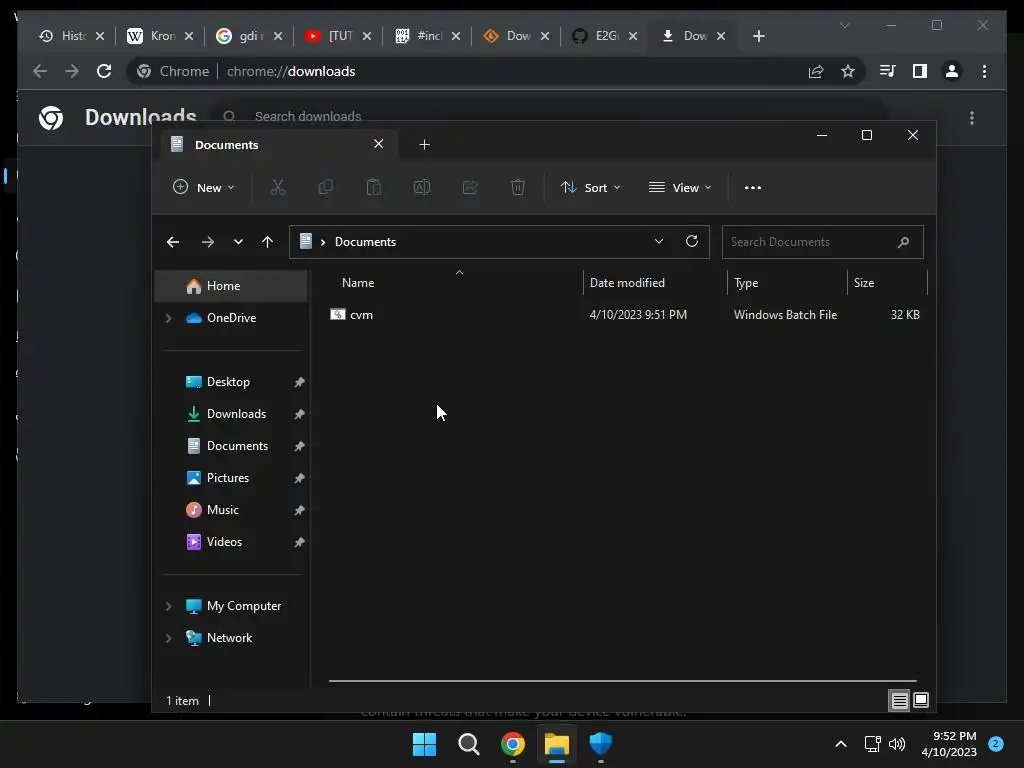
Task: Click the Search downloads field in Chrome
Action: coord(549,116)
